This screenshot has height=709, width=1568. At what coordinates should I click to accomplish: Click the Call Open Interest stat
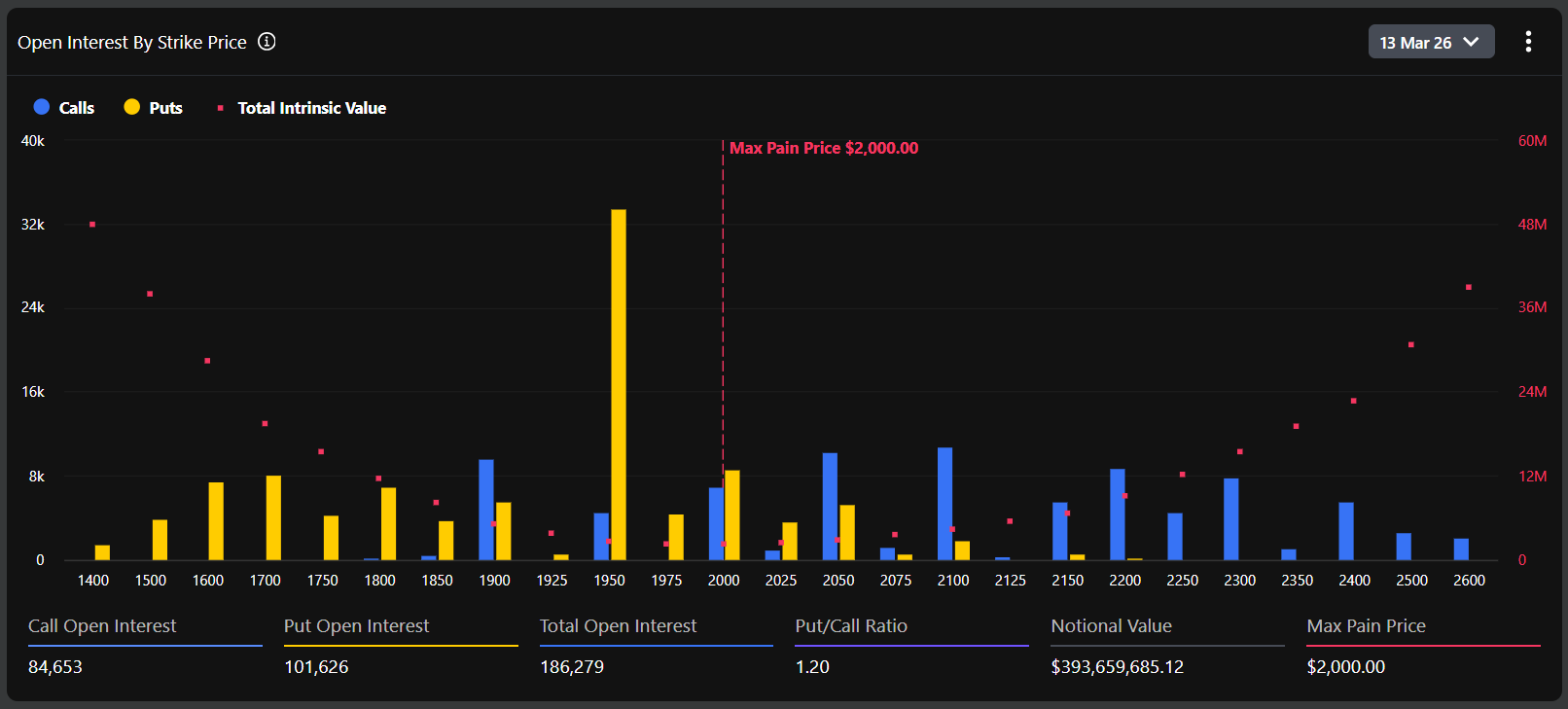[x=102, y=626]
